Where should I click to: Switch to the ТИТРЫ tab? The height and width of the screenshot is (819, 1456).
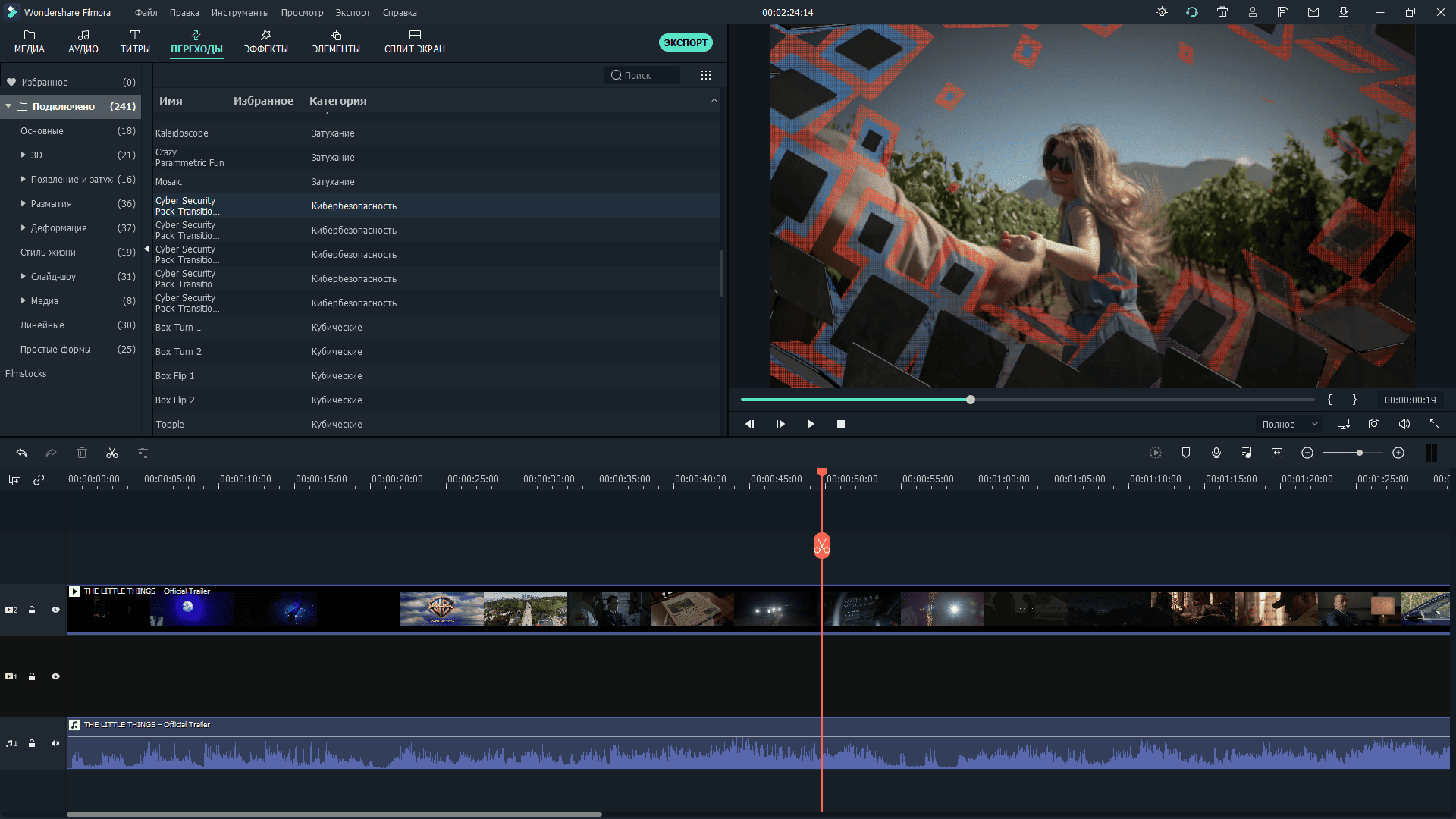(135, 42)
